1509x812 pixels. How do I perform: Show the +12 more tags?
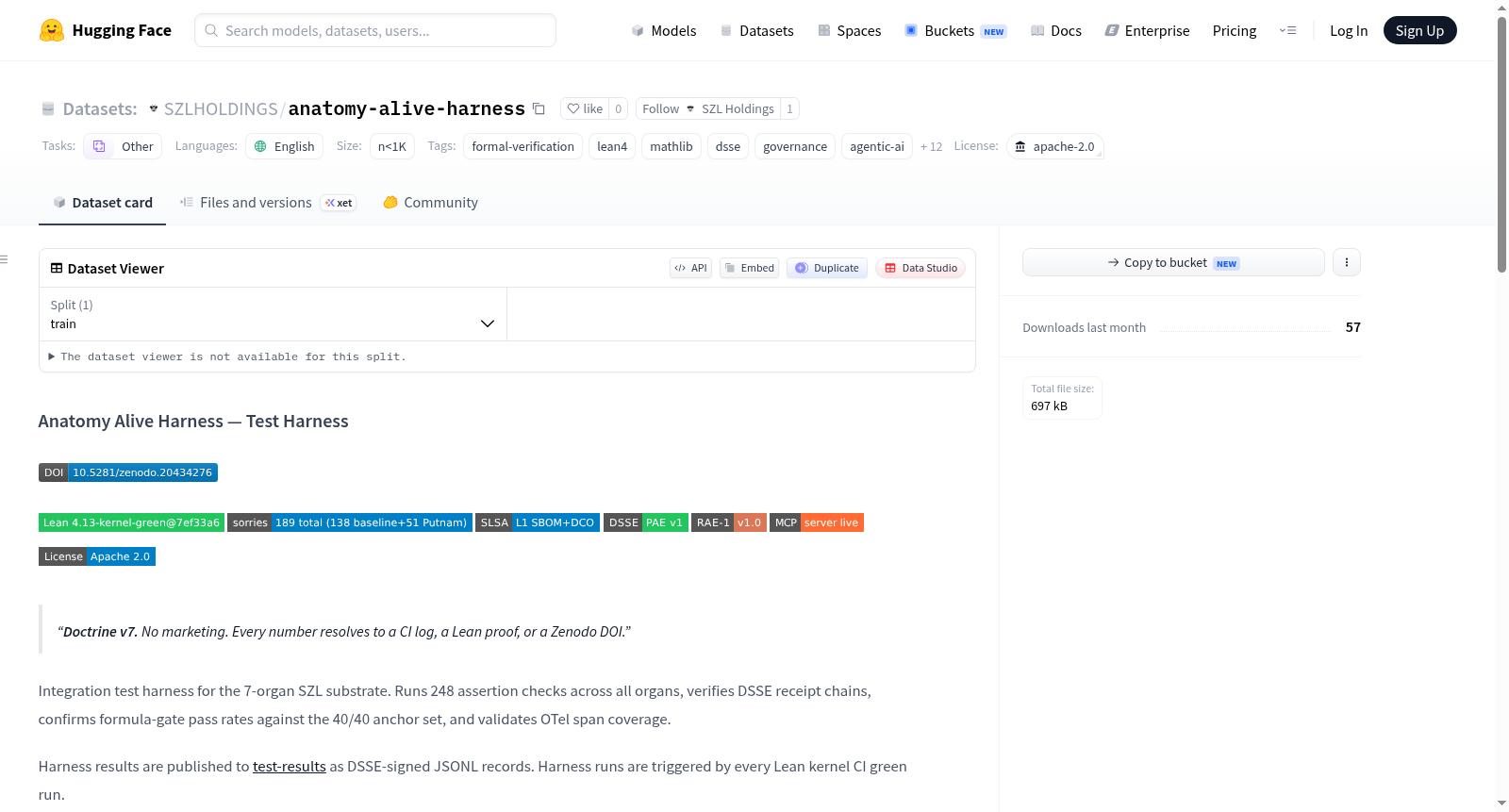coord(931,146)
